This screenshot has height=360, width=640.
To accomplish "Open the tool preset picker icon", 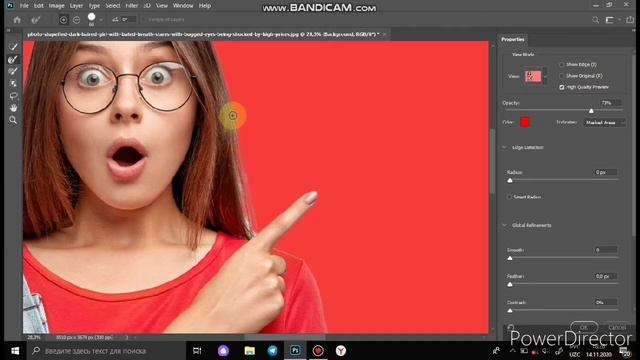I will (36, 19).
